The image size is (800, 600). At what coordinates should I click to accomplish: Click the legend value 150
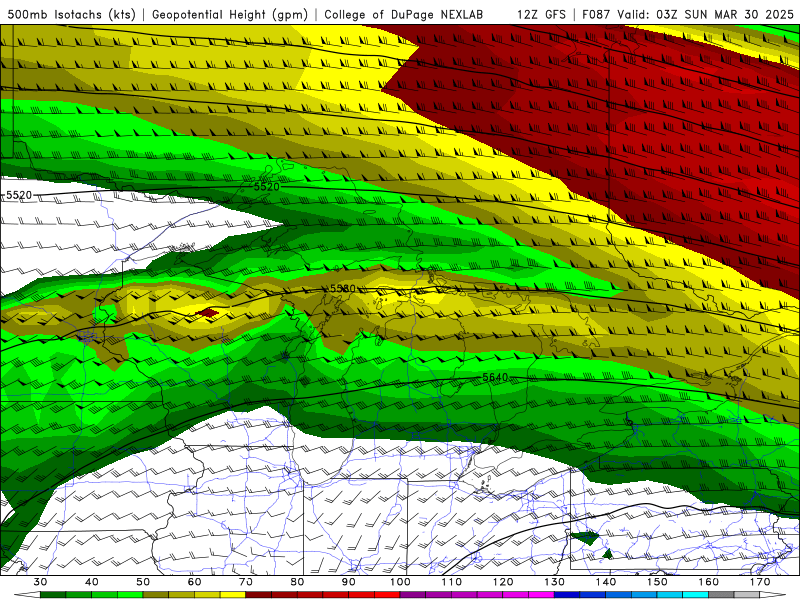(x=657, y=582)
